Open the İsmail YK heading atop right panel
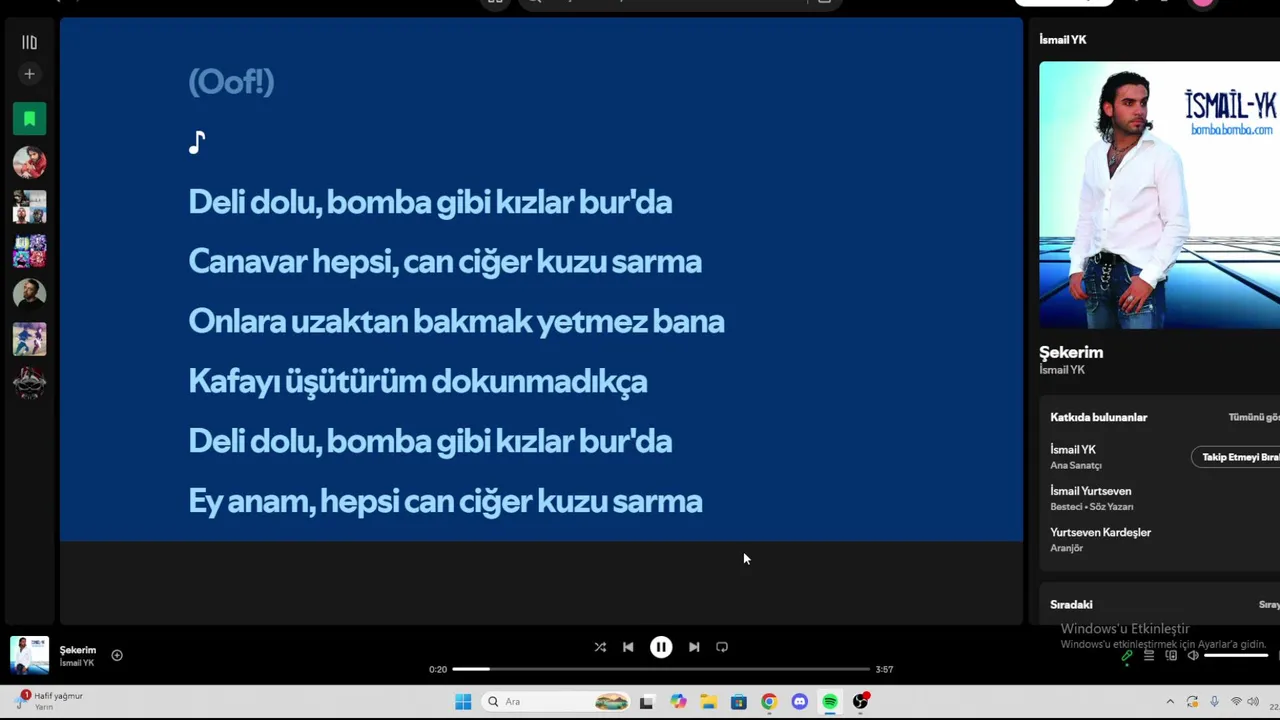This screenshot has height=720, width=1280. [x=1063, y=40]
